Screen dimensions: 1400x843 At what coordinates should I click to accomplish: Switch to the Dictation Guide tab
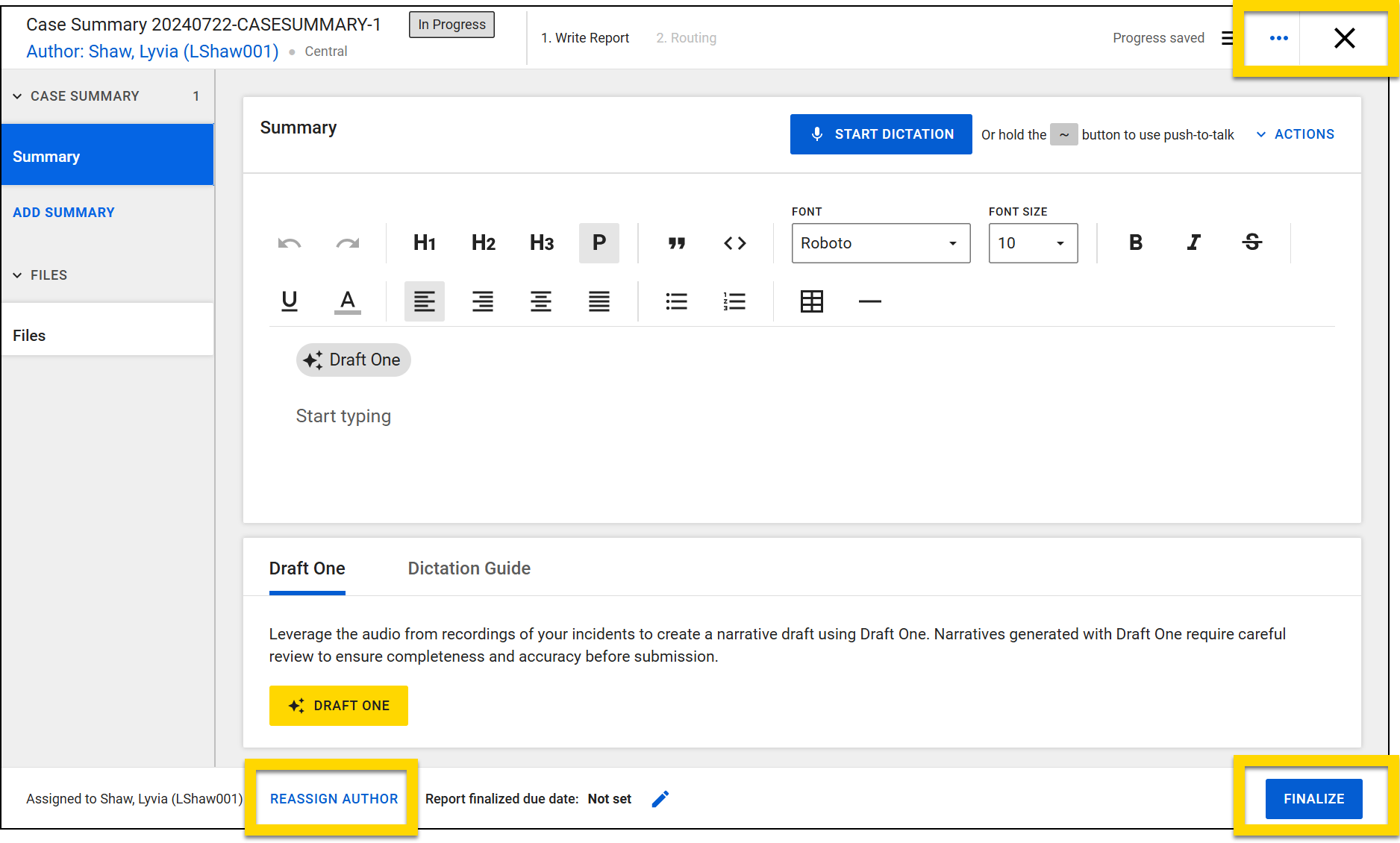(x=469, y=568)
